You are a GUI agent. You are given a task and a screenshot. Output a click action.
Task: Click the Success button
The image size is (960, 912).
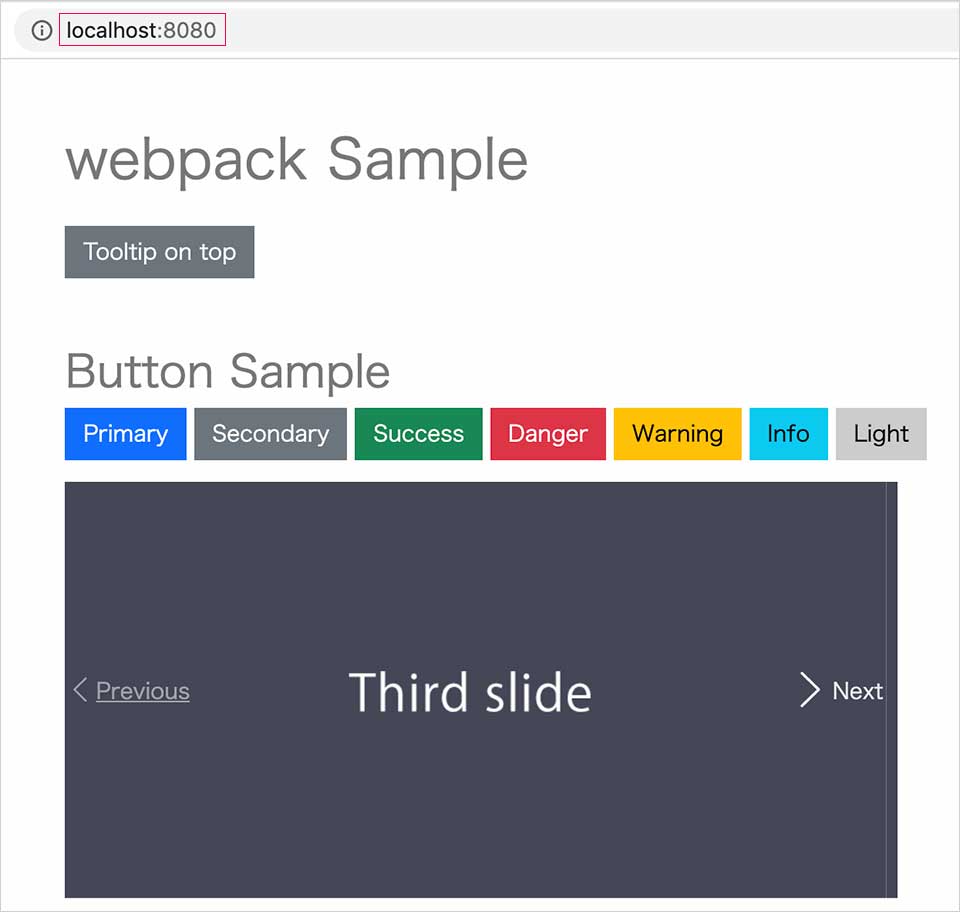point(418,434)
